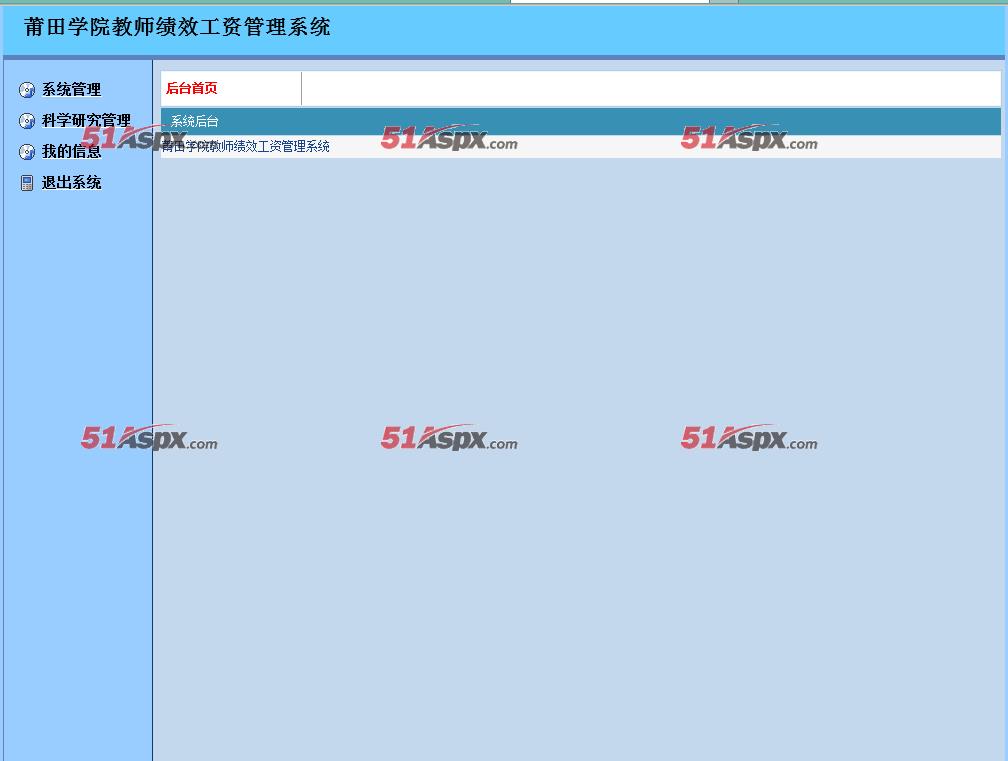This screenshot has height=761, width=1008.
Task: Click the disc icon beside 我的信息
Action: (x=27, y=152)
